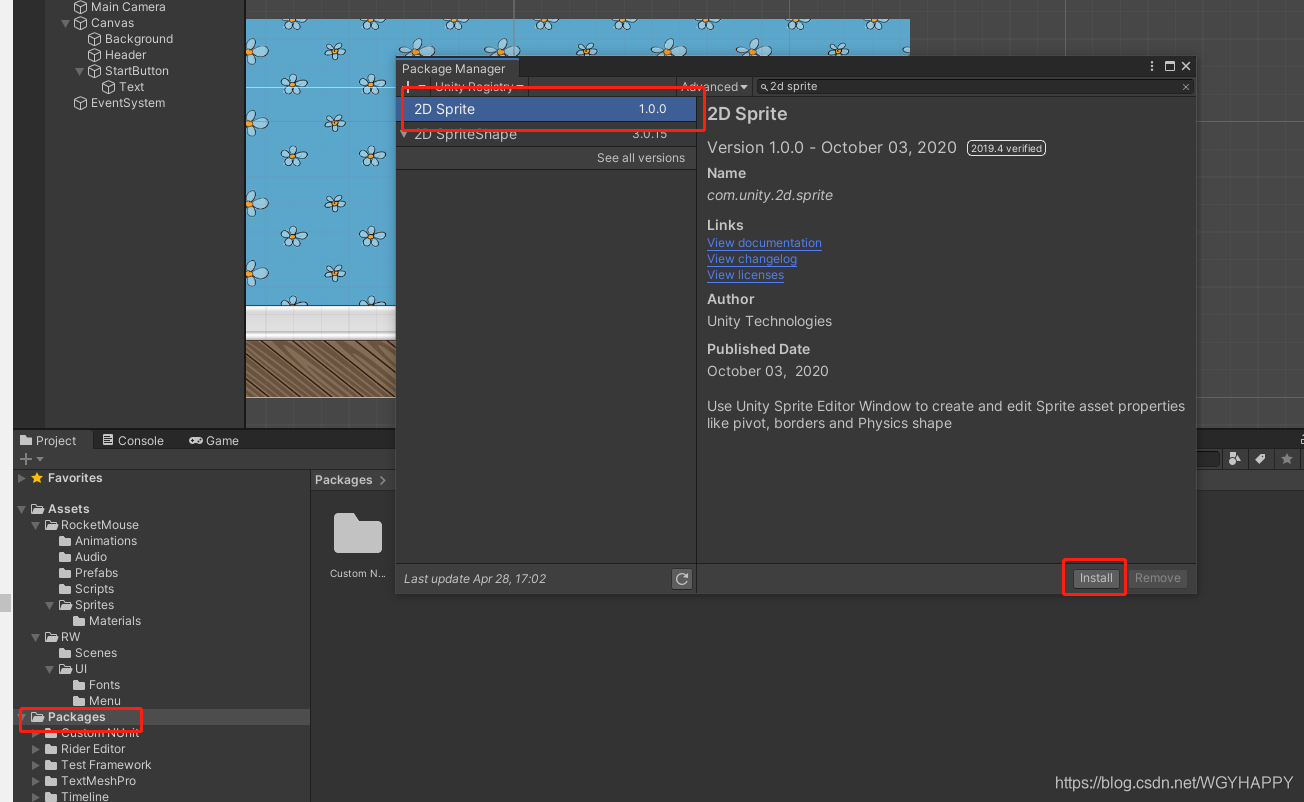This screenshot has height=802, width=1304.
Task: Open search by label tag icon
Action: coord(1260,458)
